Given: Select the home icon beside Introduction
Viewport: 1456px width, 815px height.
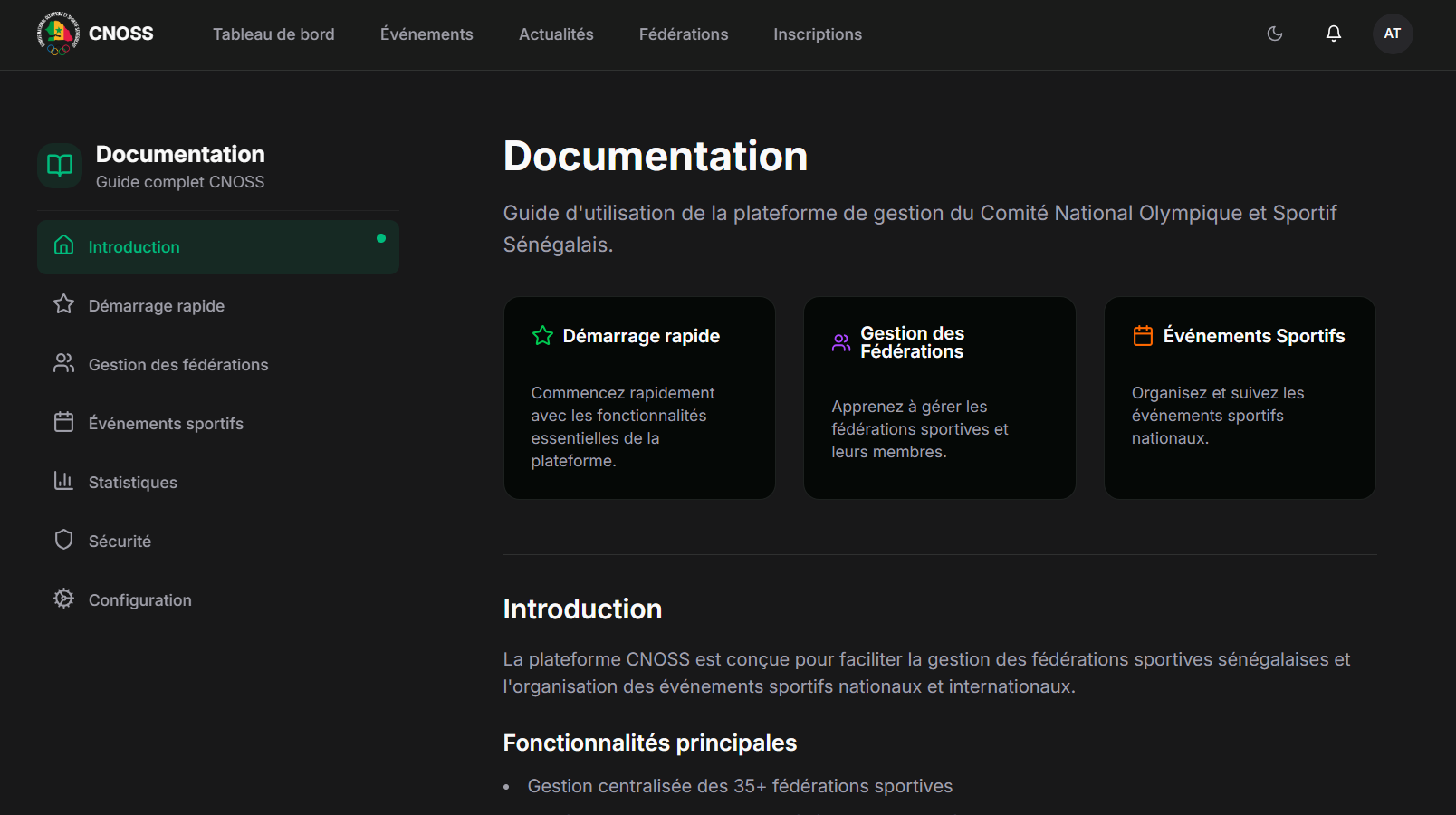Looking at the screenshot, I should click(63, 245).
